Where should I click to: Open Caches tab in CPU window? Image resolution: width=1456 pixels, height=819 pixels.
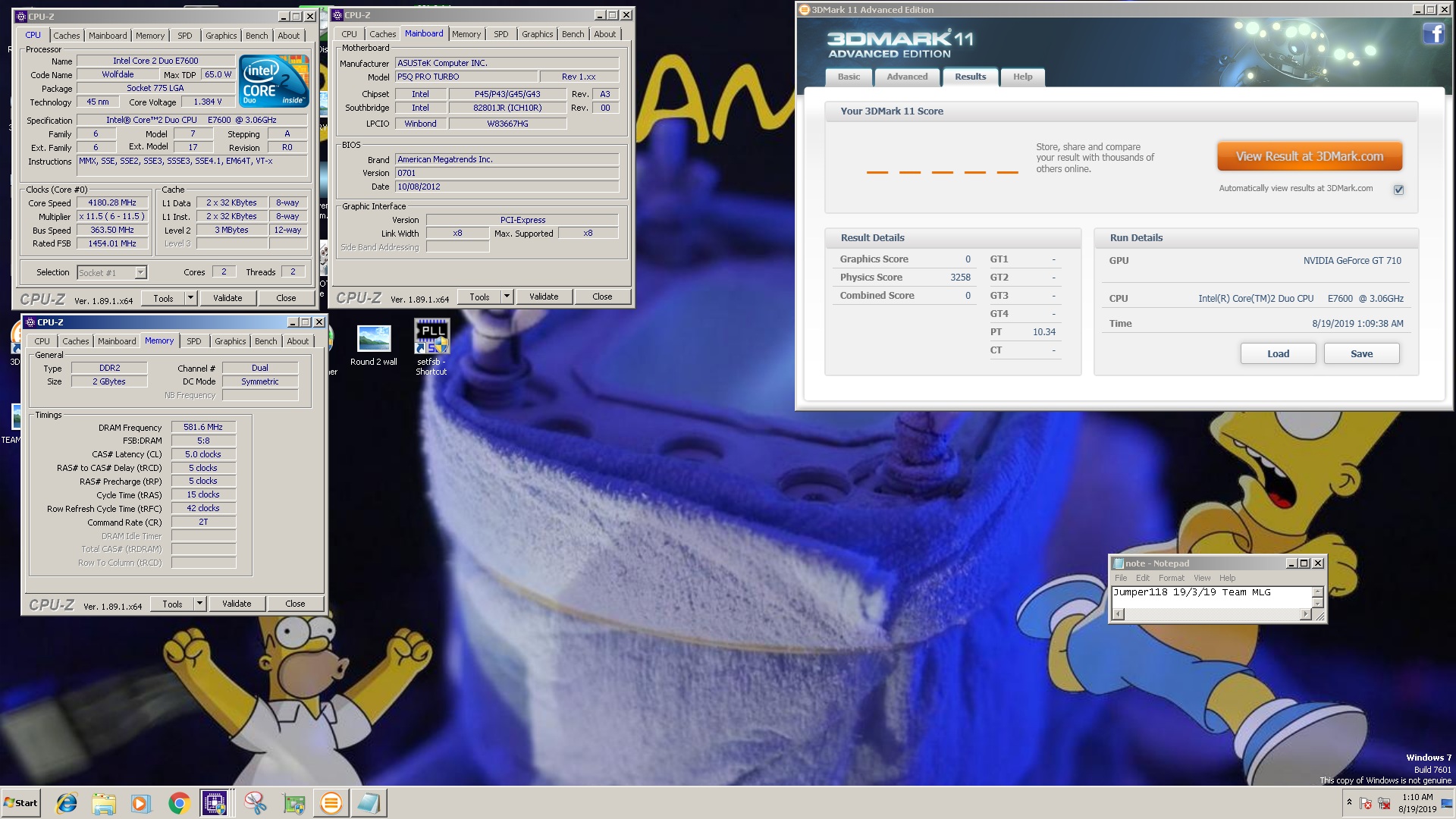point(66,36)
